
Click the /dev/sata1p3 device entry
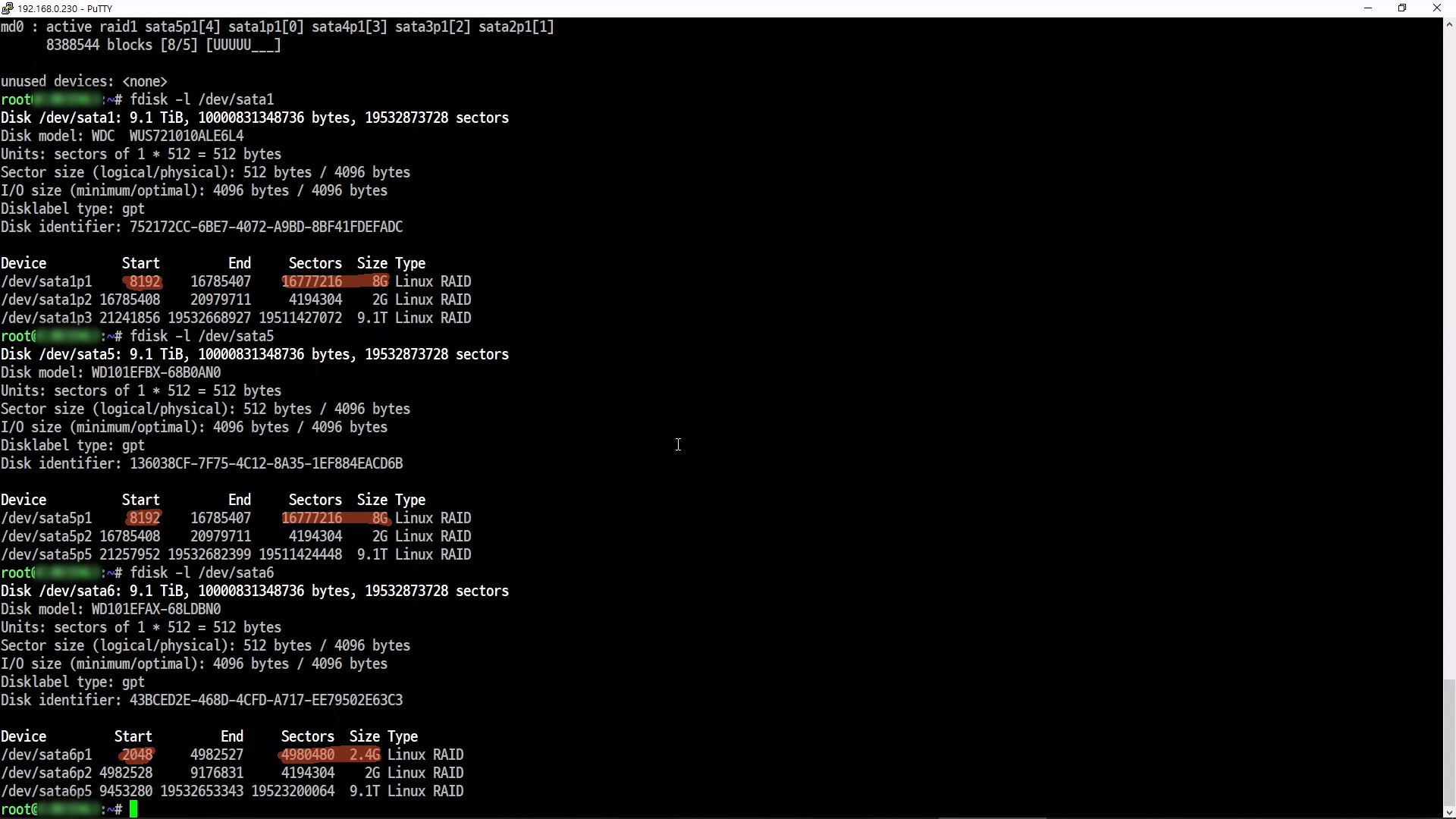(x=46, y=318)
